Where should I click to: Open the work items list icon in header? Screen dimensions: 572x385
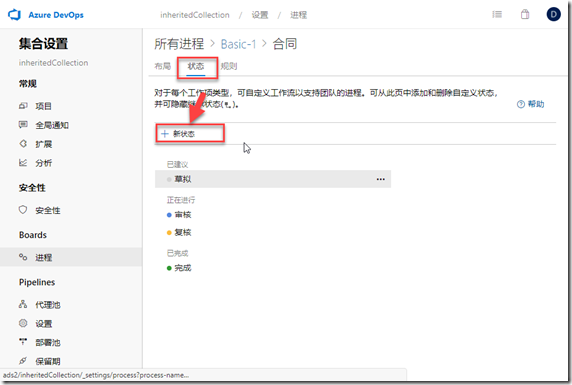[497, 15]
